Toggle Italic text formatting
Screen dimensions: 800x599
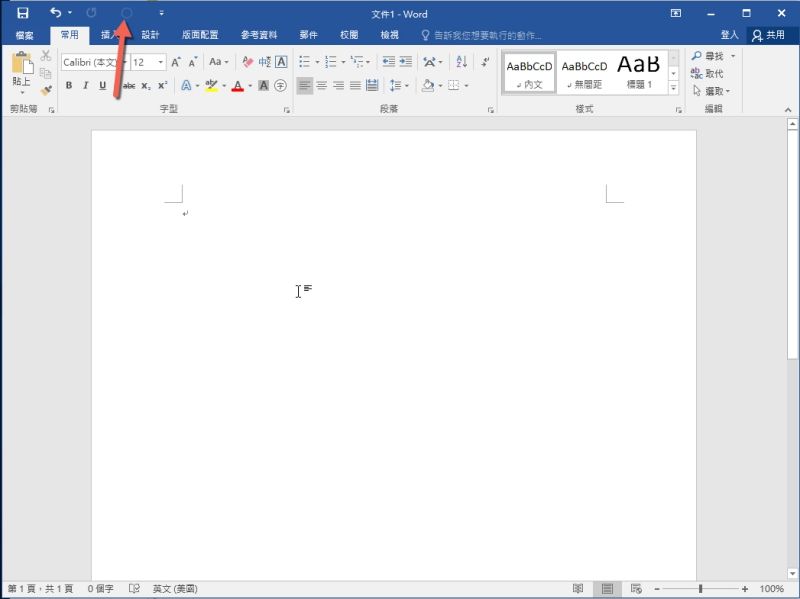(86, 86)
